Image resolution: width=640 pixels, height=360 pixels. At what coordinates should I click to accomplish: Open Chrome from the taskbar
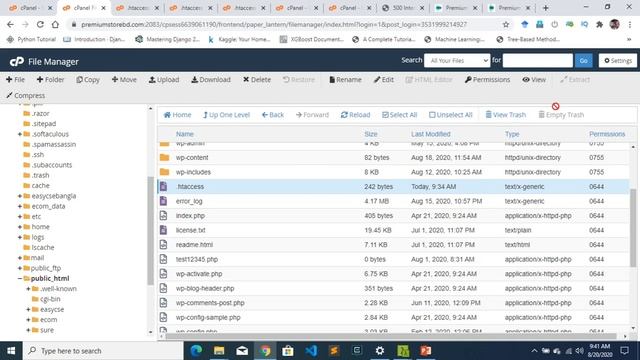pos(265,351)
